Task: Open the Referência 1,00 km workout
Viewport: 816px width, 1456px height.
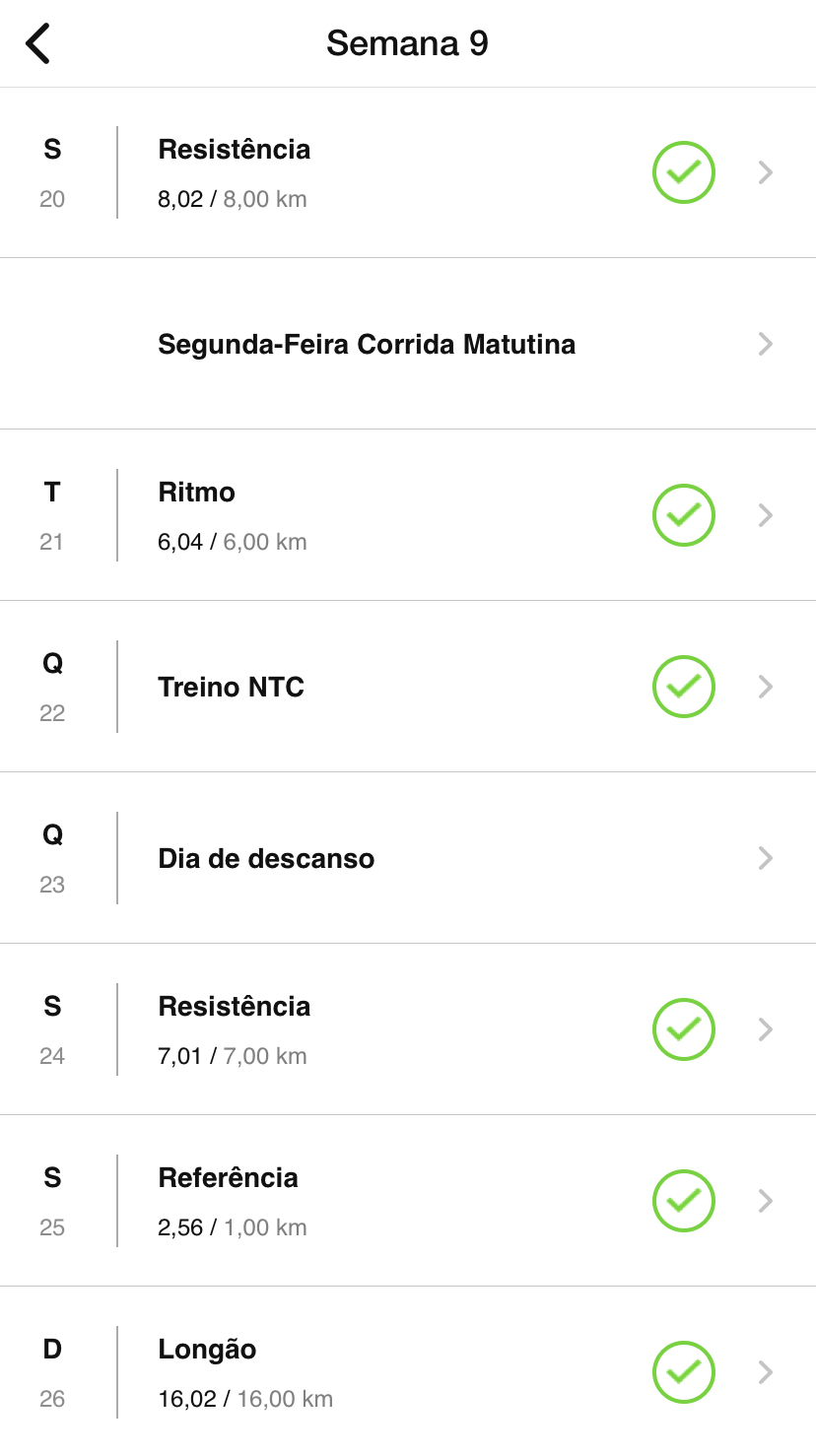Action: pyautogui.click(x=233, y=1201)
